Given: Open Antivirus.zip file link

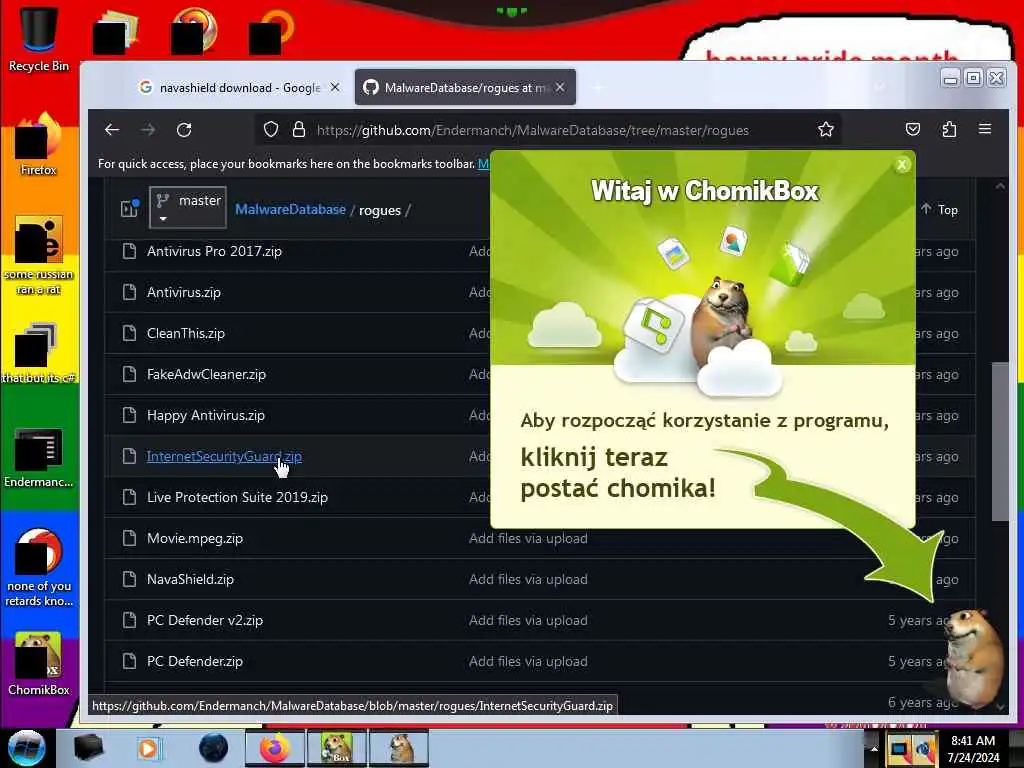Looking at the screenshot, I should coord(184,293).
